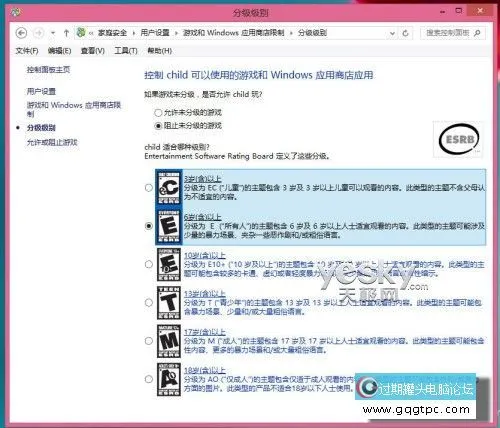Open the recent locations dropdown arrow
The width and height of the screenshot is (500, 428).
(53, 33)
